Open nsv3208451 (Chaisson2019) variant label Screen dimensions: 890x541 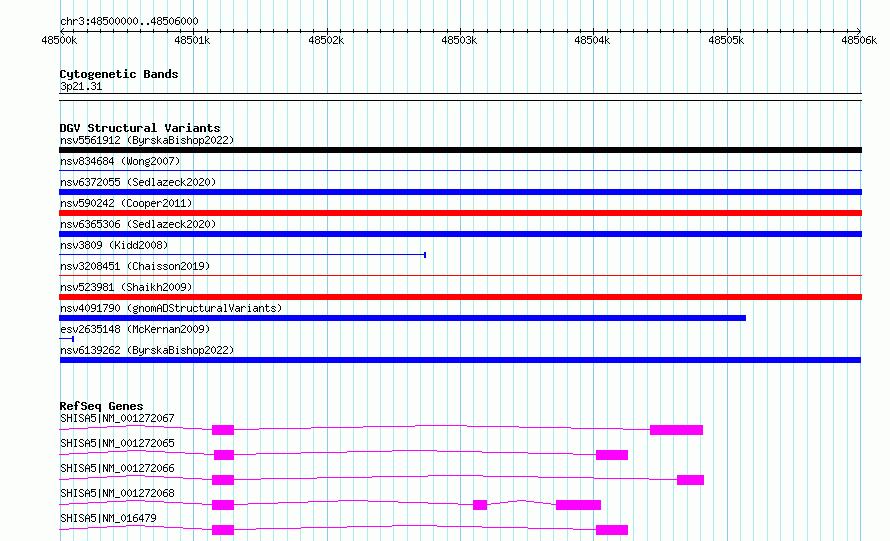point(135,266)
